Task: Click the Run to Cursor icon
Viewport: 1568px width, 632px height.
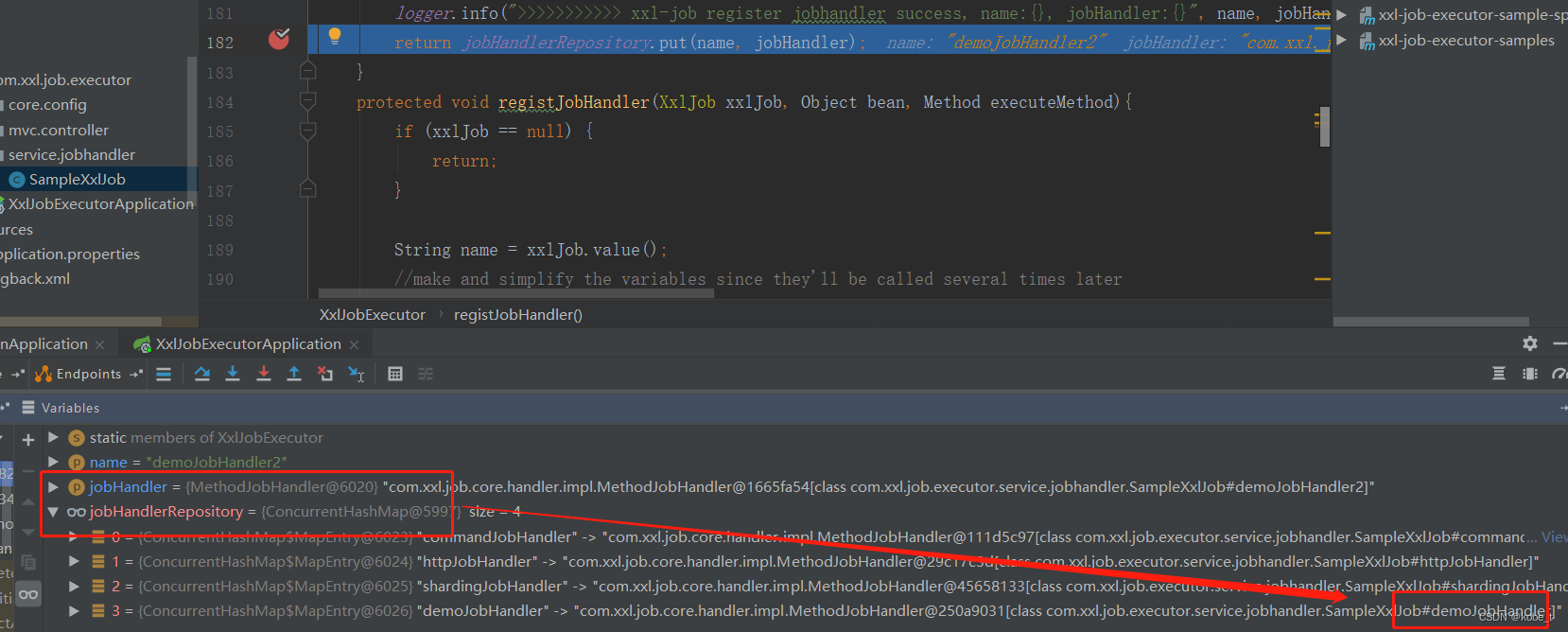Action: (x=357, y=374)
